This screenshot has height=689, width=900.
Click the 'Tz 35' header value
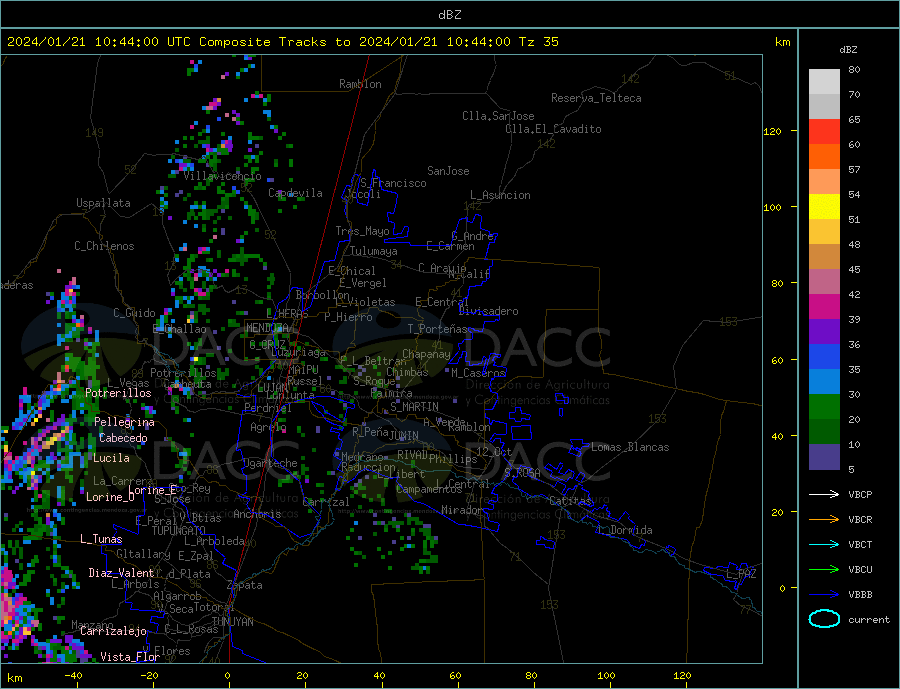538,42
